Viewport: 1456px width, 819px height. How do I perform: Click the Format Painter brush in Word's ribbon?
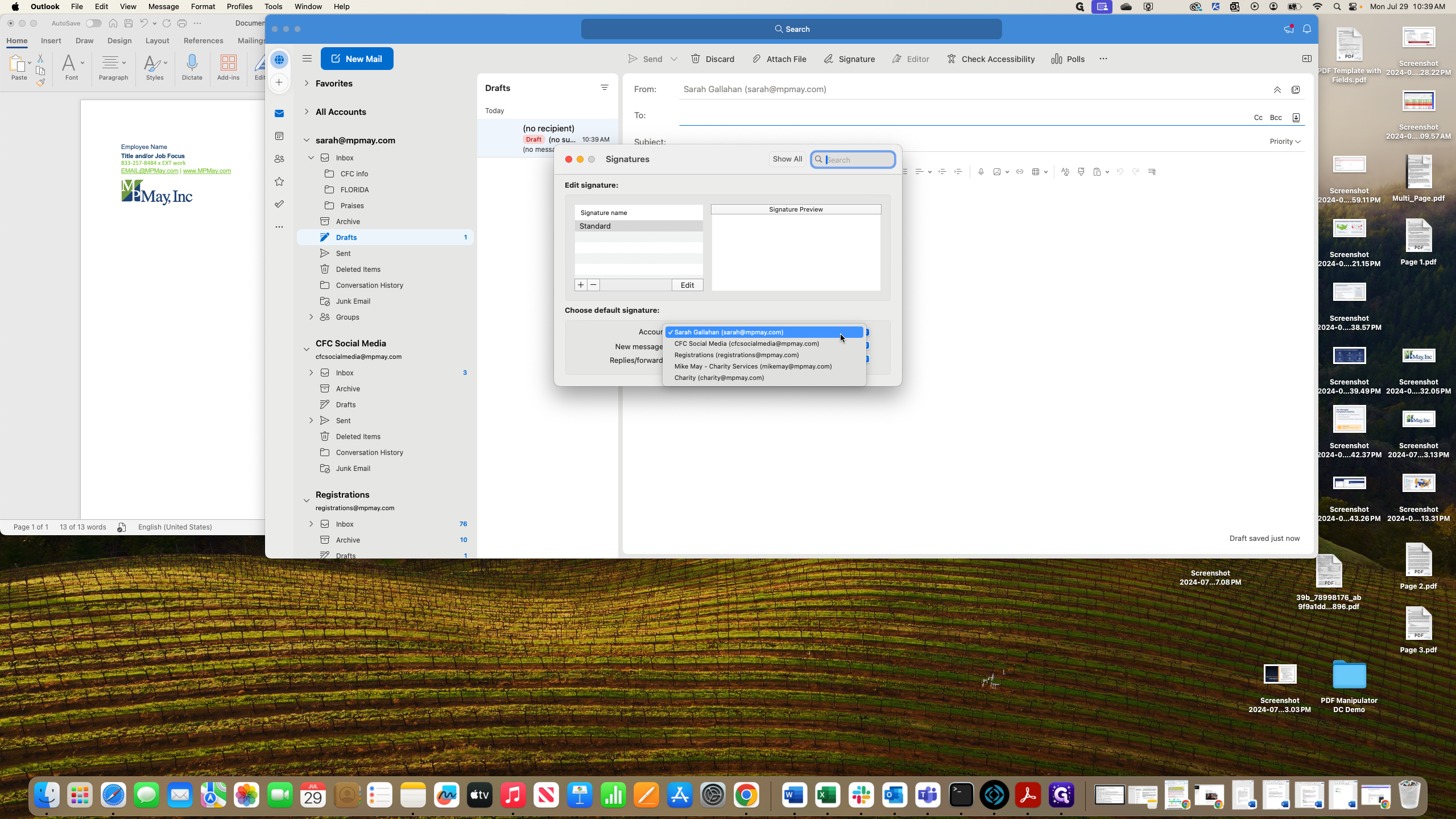[40, 83]
